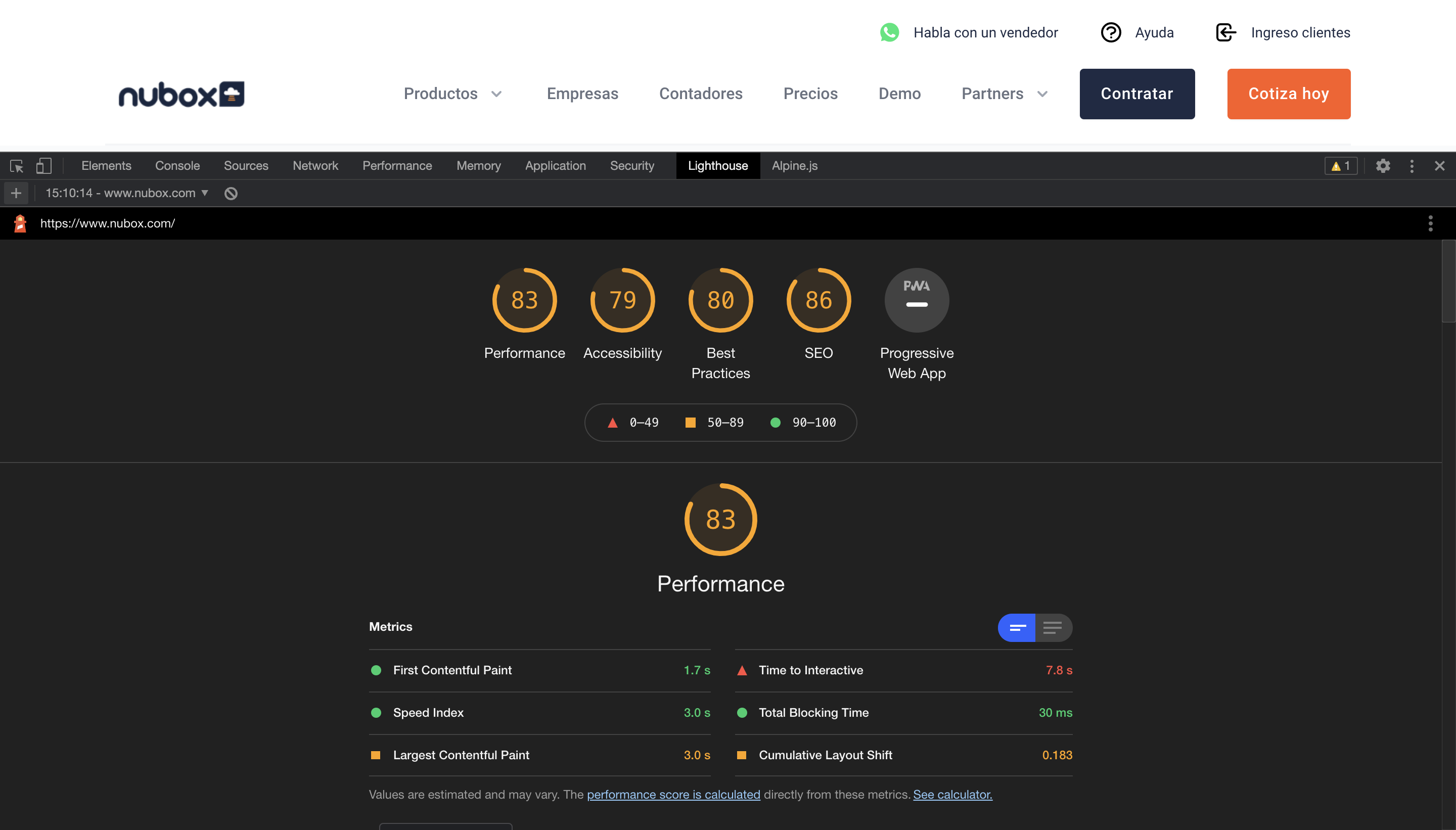Open the warnings count badge
Image resolution: width=1456 pixels, height=830 pixels.
point(1341,166)
